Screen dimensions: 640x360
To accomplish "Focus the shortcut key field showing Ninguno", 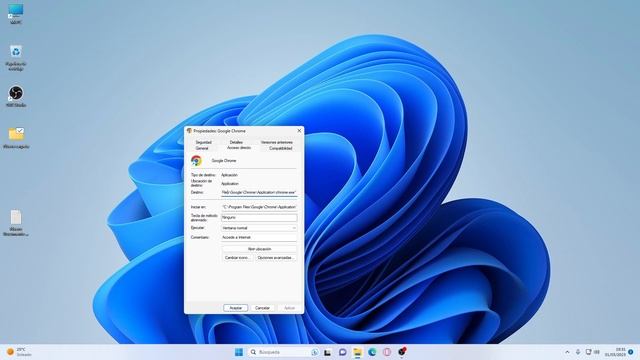I will pyautogui.click(x=259, y=218).
